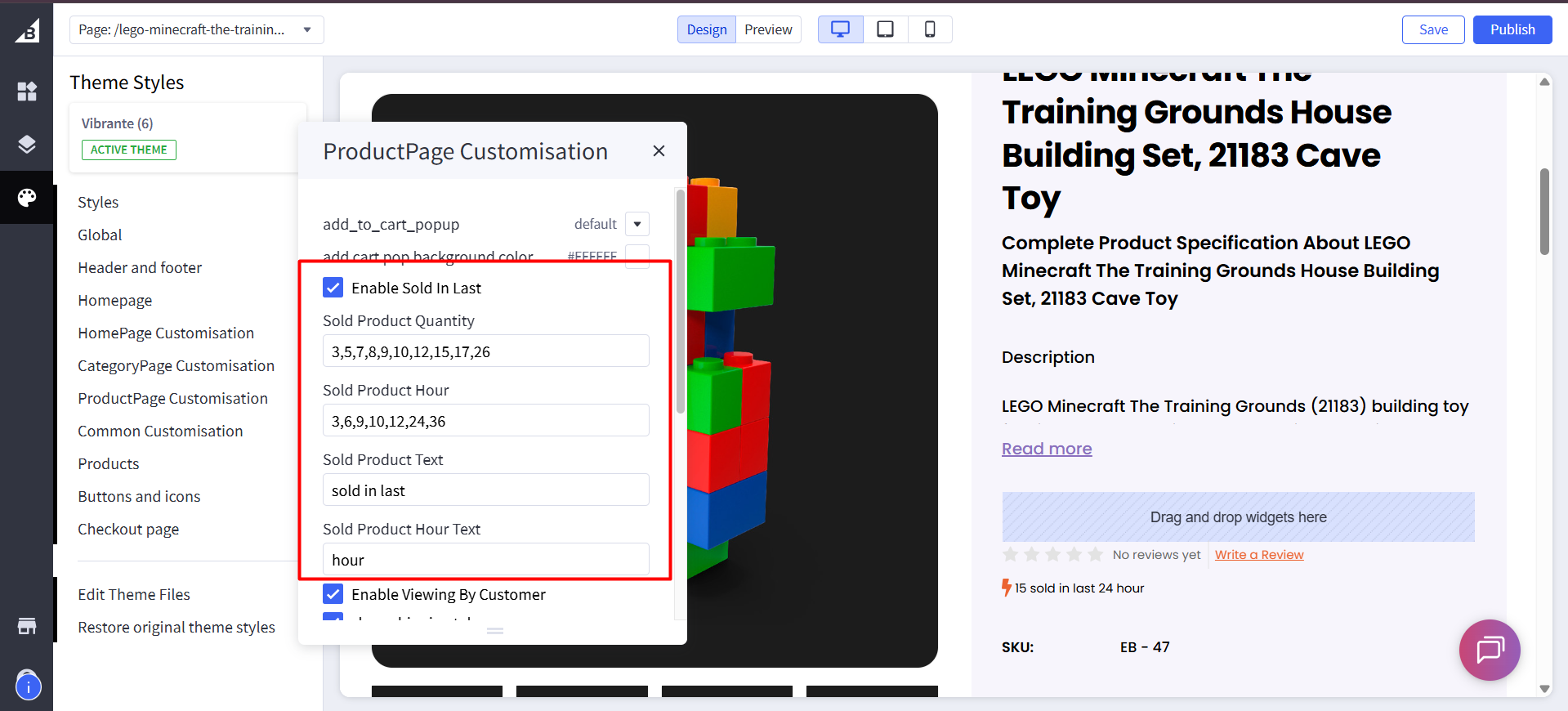The width and height of the screenshot is (1568, 711).
Task: Open CategoryPage Customisation settings
Action: [176, 365]
